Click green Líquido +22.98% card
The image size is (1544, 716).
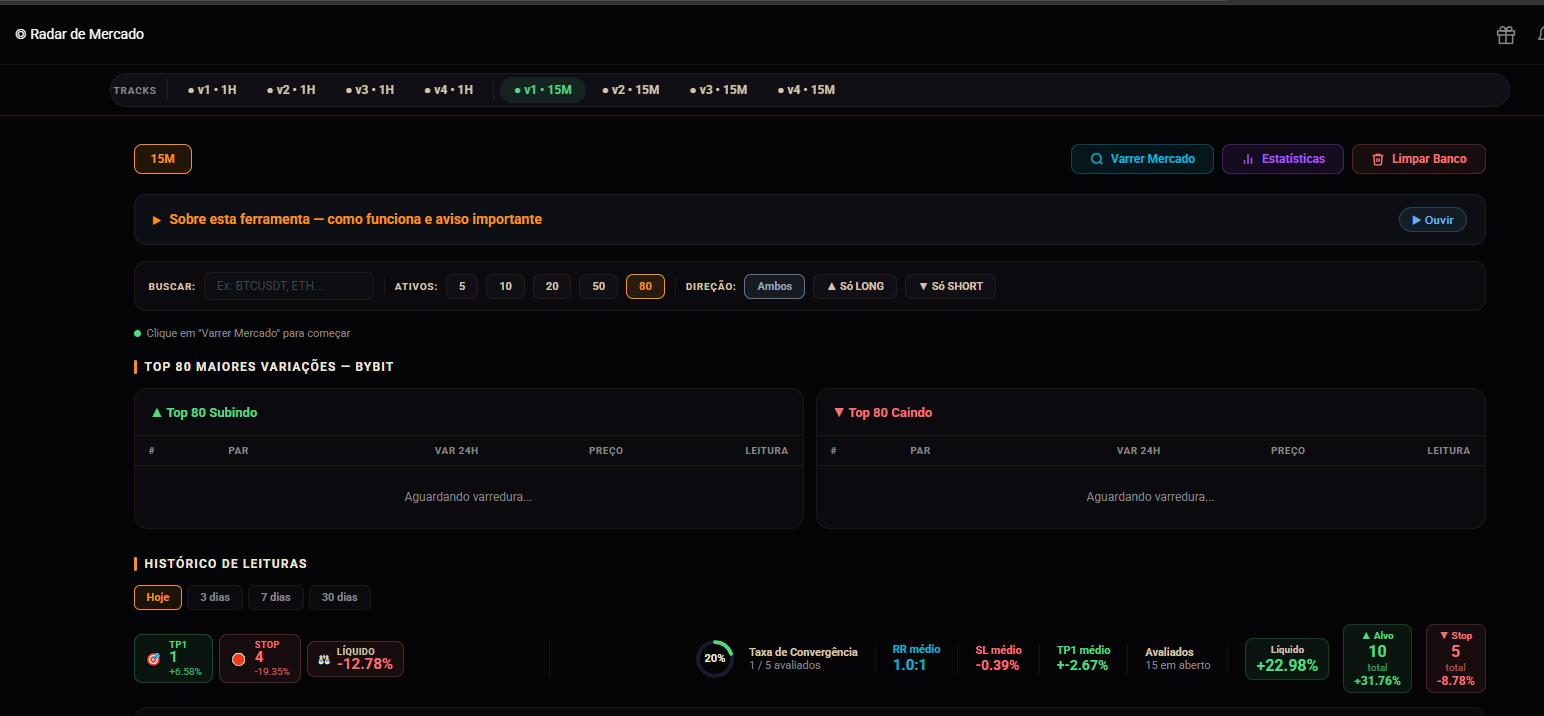pyautogui.click(x=1287, y=659)
